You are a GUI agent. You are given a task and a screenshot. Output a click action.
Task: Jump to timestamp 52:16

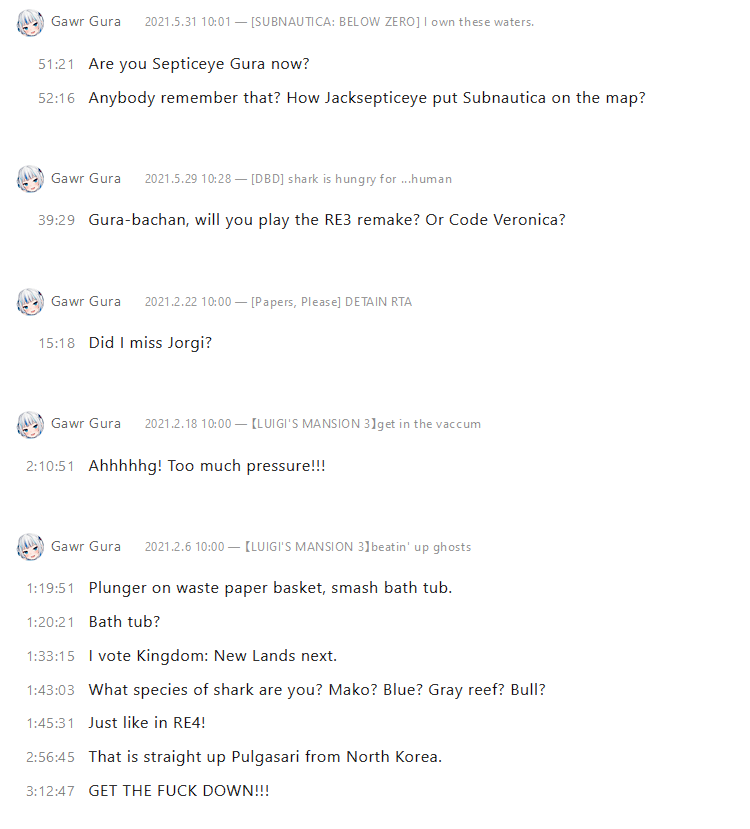click(56, 99)
